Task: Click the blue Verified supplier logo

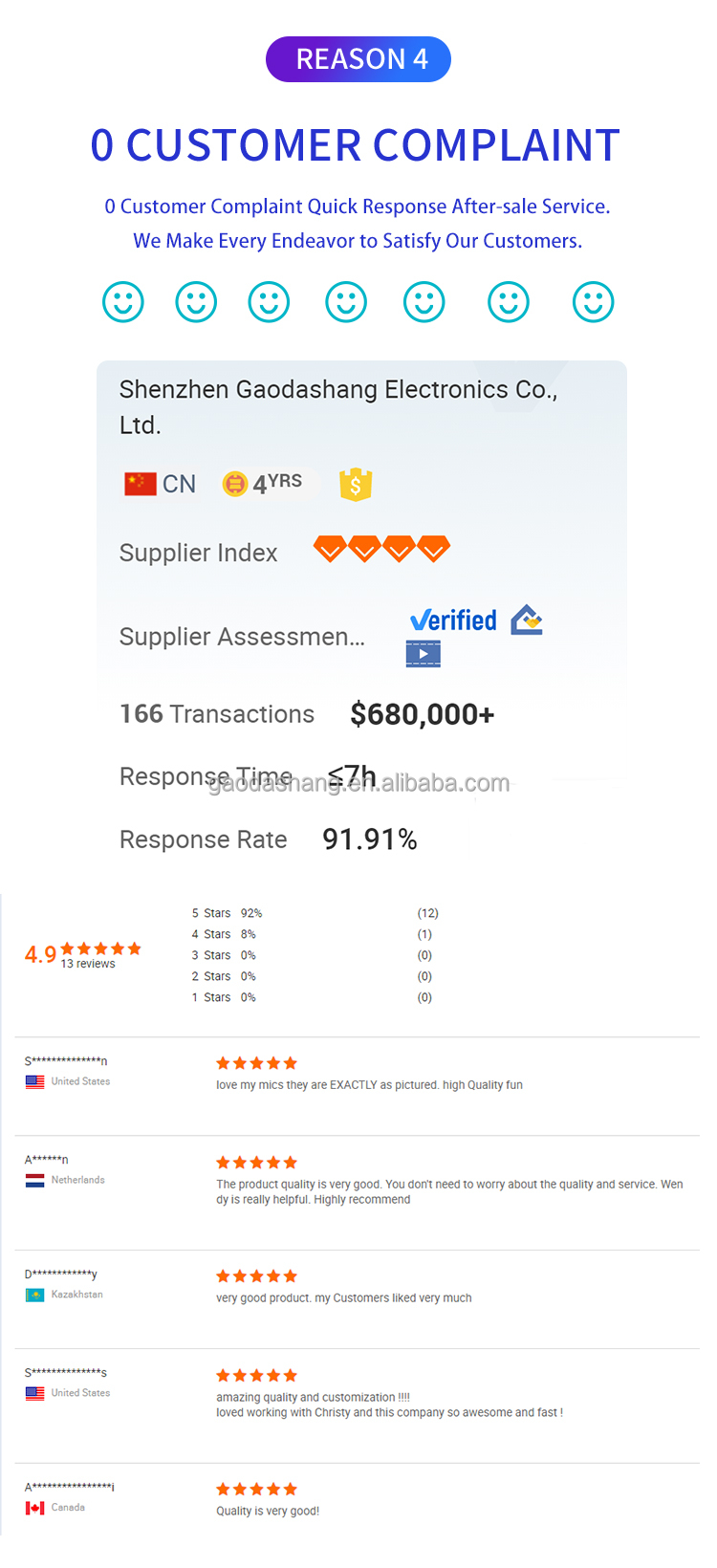Action: click(453, 621)
